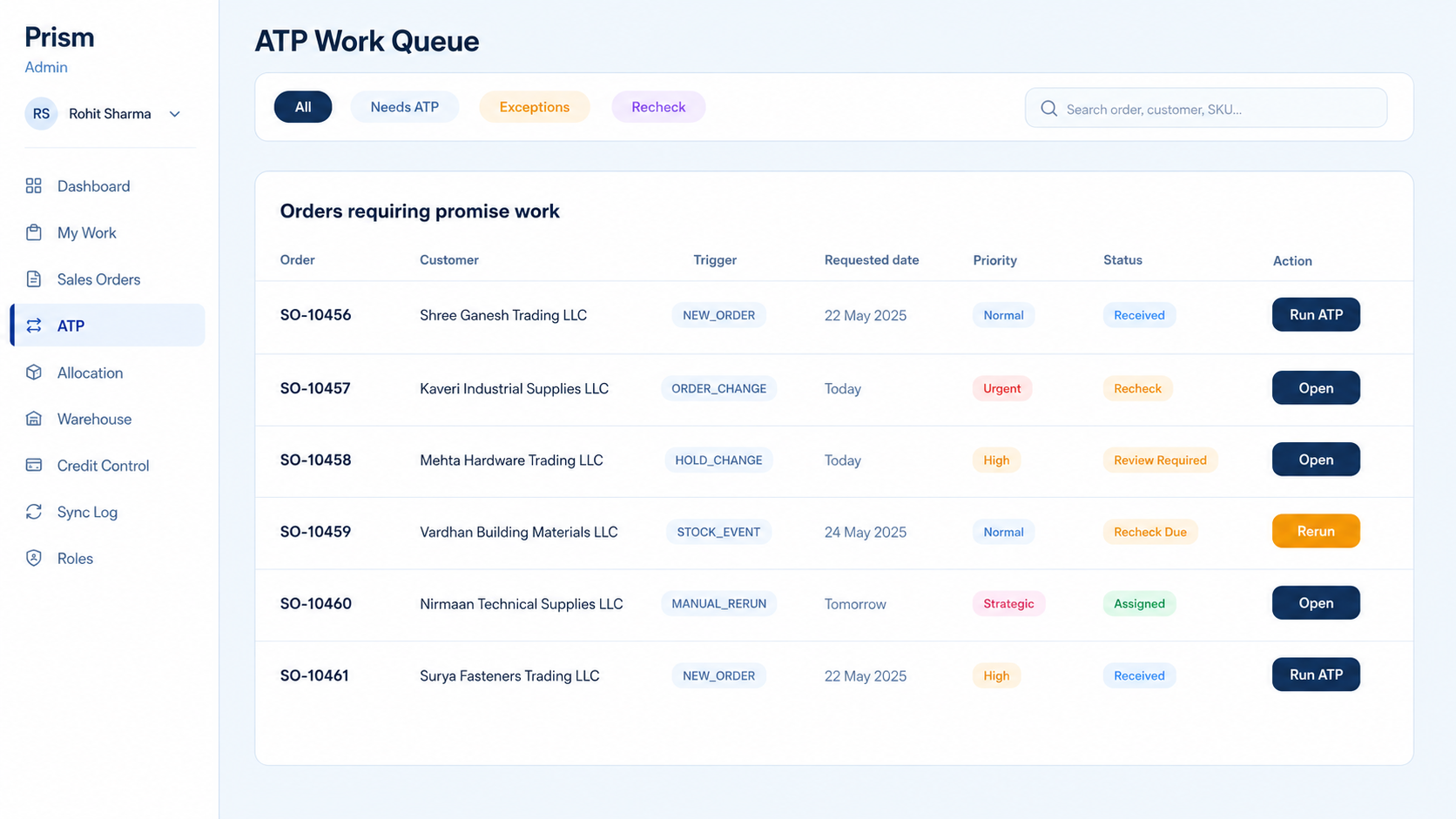Click the Prism logo text
Screen dimensions: 1456x819
click(59, 37)
